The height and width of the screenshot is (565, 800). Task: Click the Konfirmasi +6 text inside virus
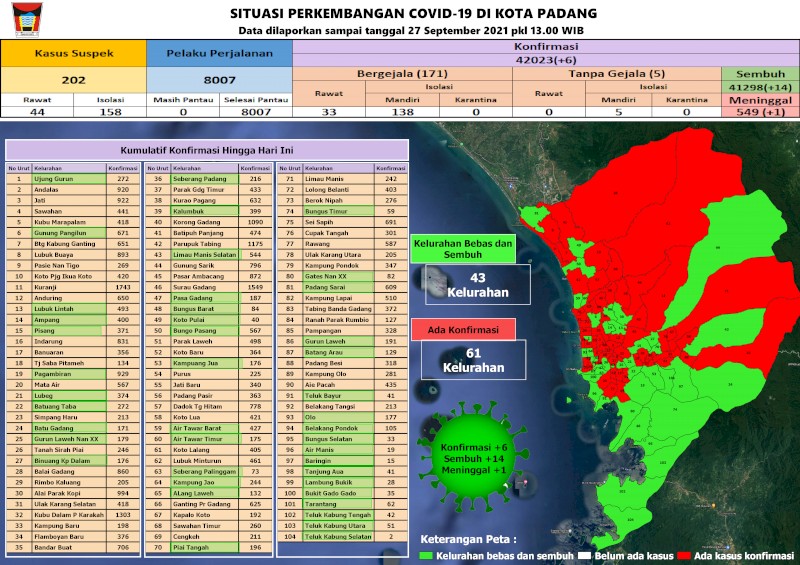pos(474,448)
